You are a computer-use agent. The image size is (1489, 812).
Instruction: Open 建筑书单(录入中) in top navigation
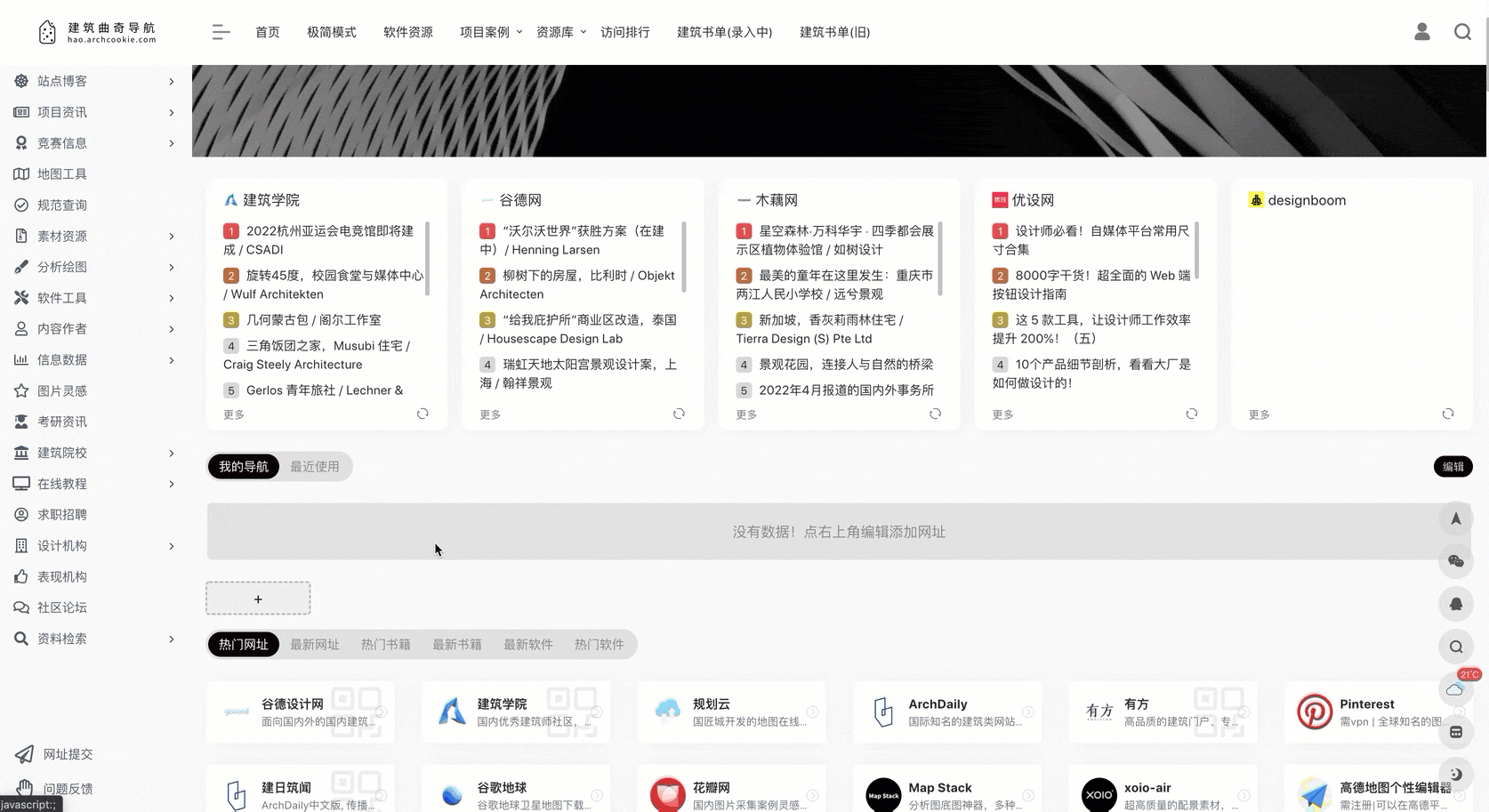(x=725, y=32)
